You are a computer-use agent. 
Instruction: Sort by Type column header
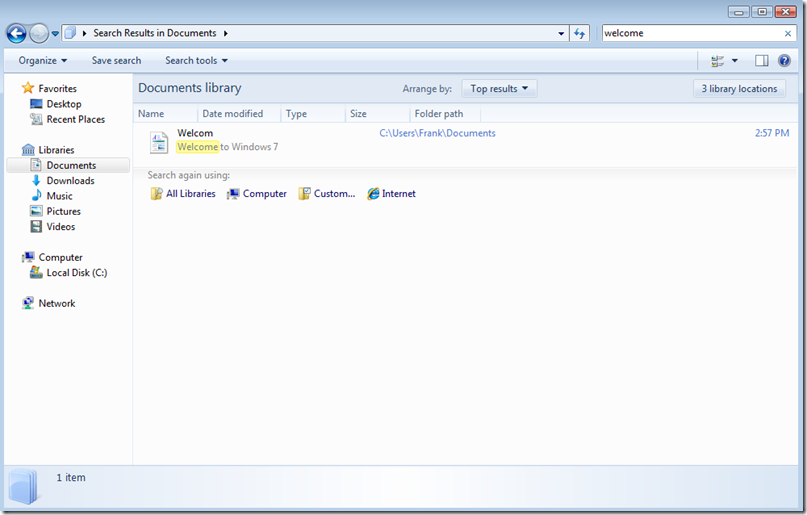pyautogui.click(x=313, y=114)
